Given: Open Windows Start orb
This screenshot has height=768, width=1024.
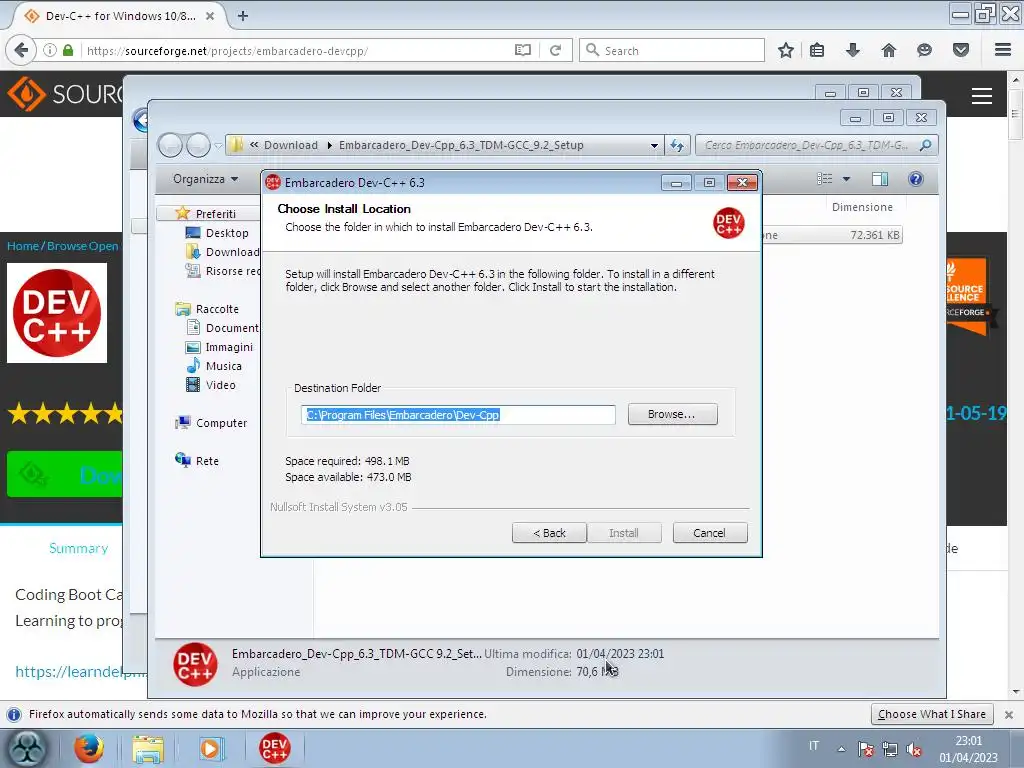Looking at the screenshot, I should pos(26,748).
